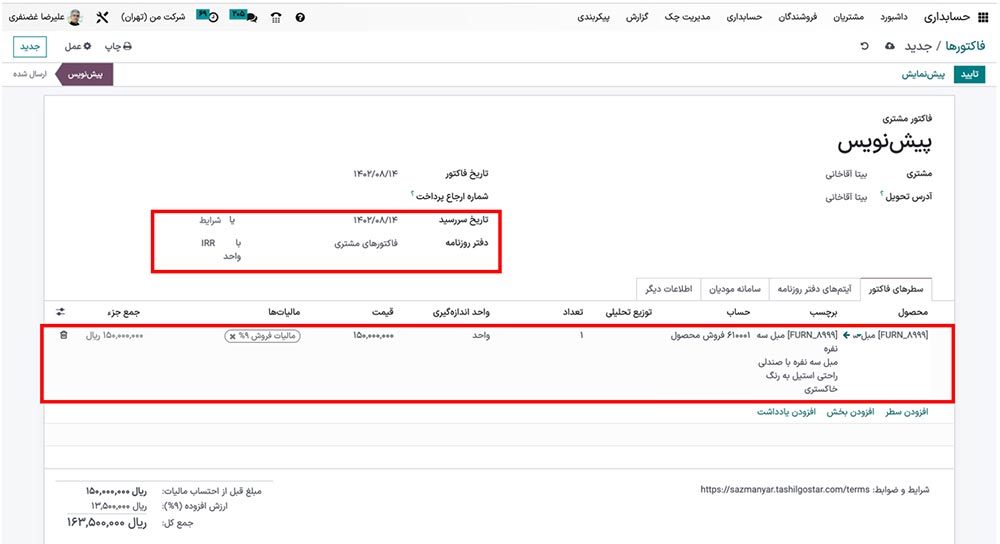
Task: Open the terms URL sazmanyar.tashilgostar.com link
Action: (x=784, y=490)
